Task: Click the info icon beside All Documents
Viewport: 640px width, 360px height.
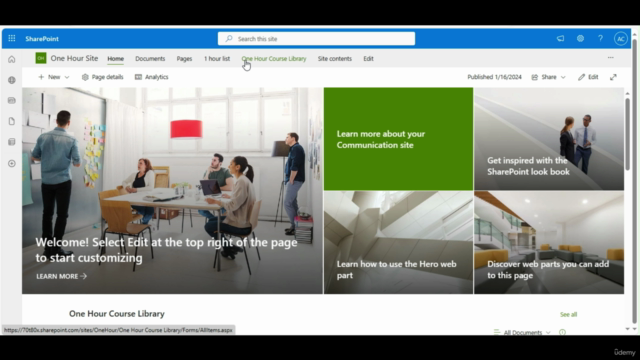Action: [562, 332]
